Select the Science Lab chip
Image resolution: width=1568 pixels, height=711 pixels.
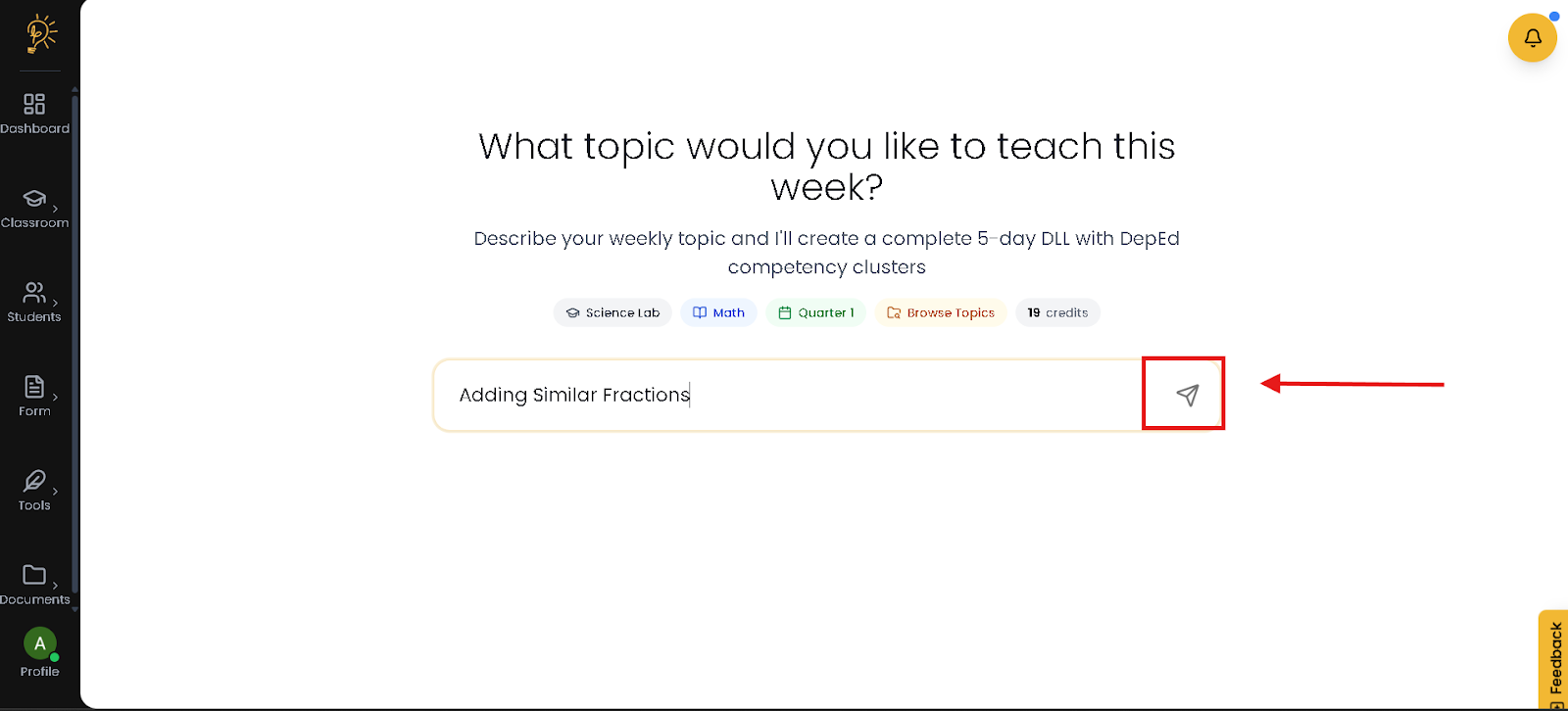pos(612,313)
